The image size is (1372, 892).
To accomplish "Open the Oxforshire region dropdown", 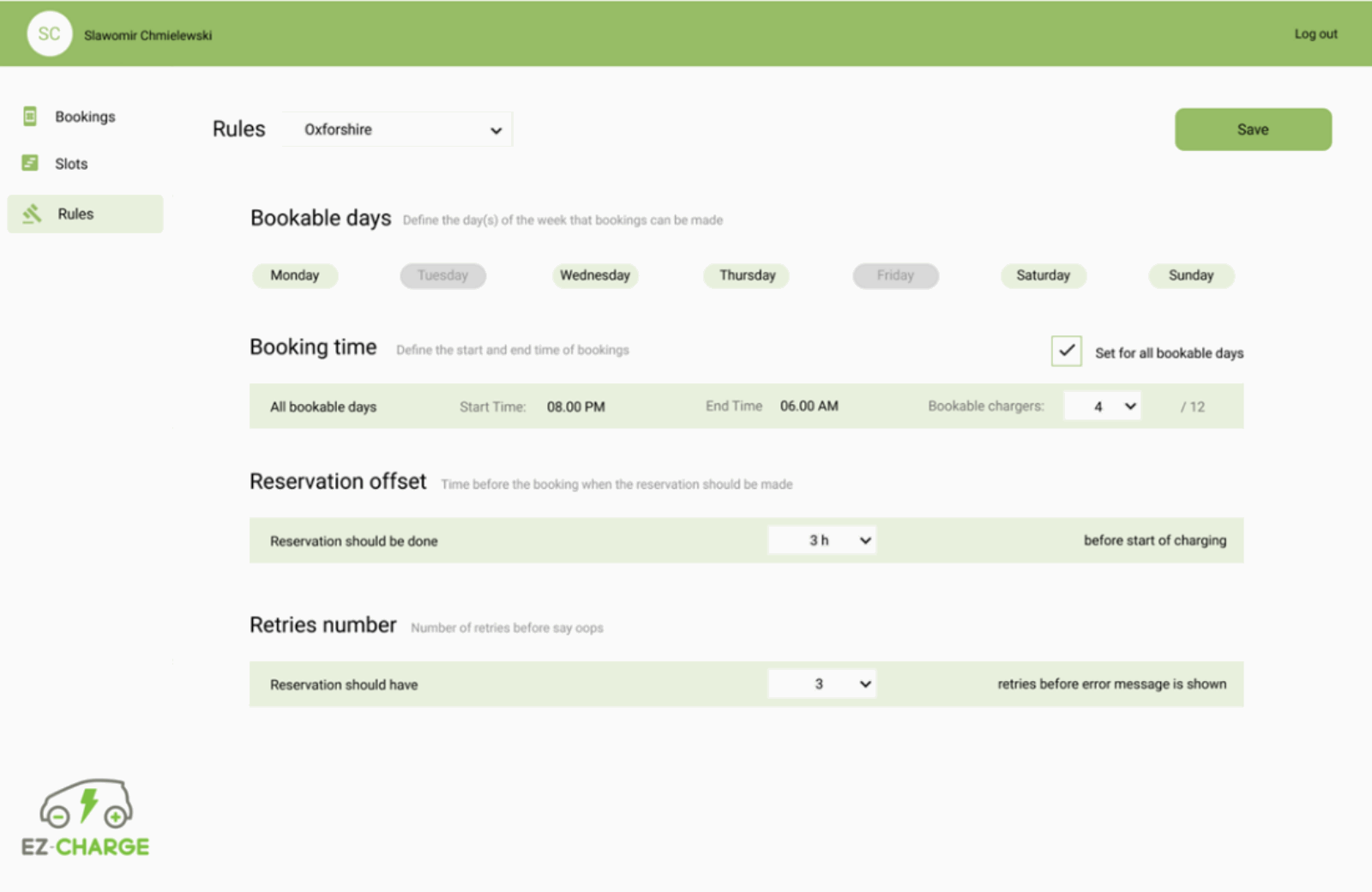I will pos(396,129).
